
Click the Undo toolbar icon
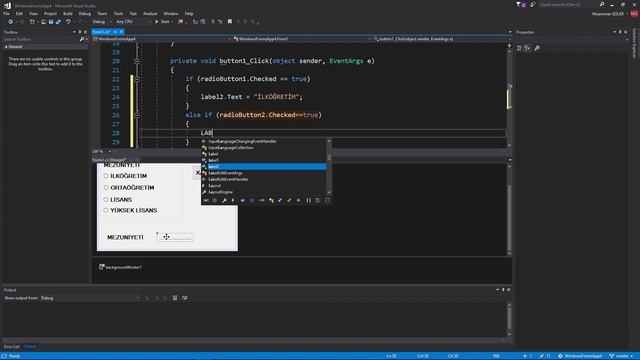coord(68,22)
